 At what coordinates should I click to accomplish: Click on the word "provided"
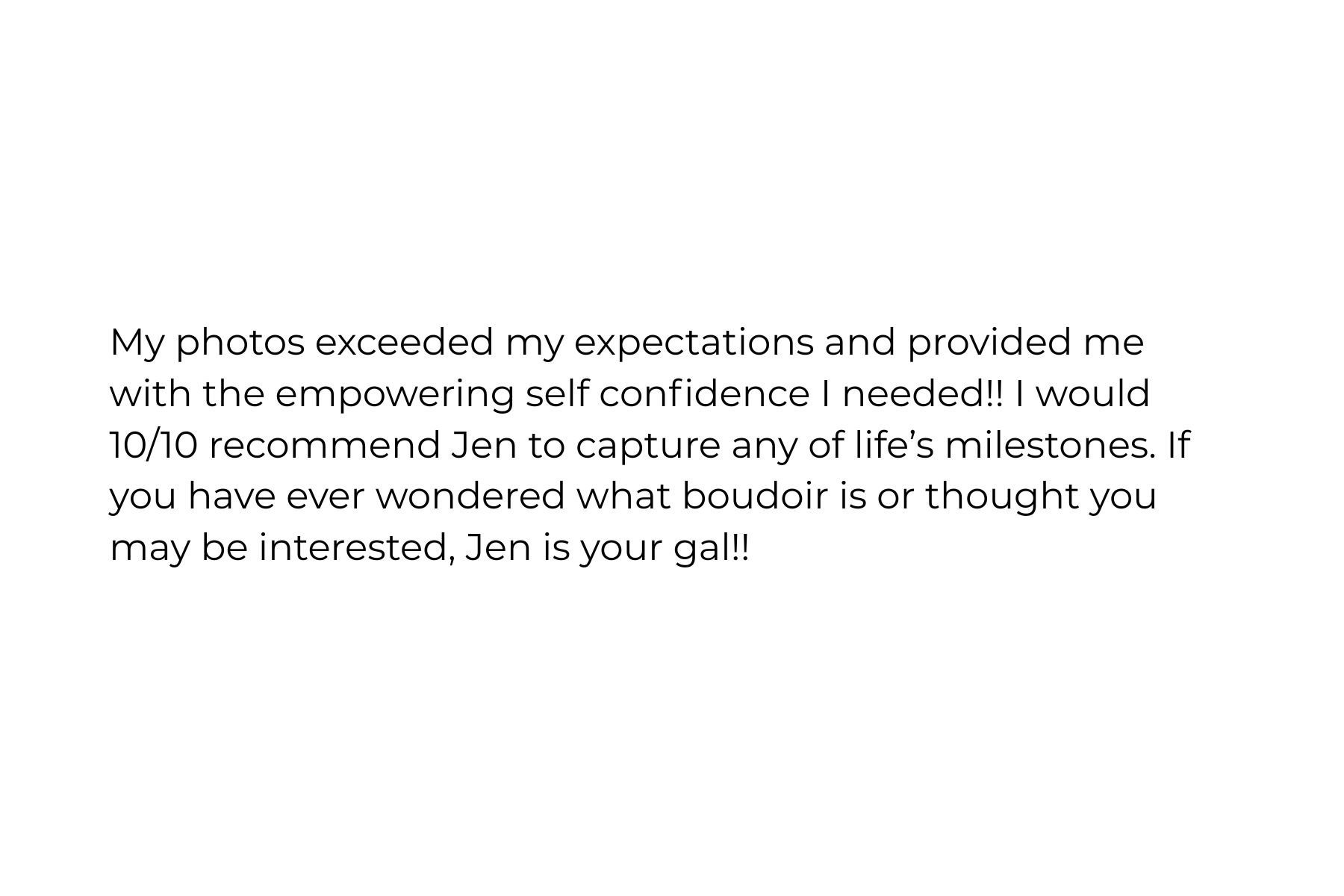(x=989, y=342)
